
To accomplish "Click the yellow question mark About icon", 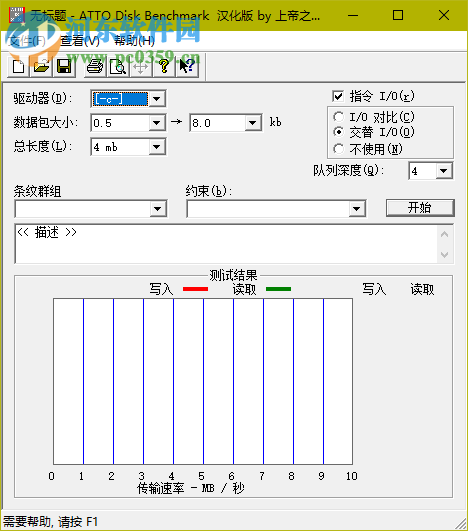I will (x=164, y=66).
